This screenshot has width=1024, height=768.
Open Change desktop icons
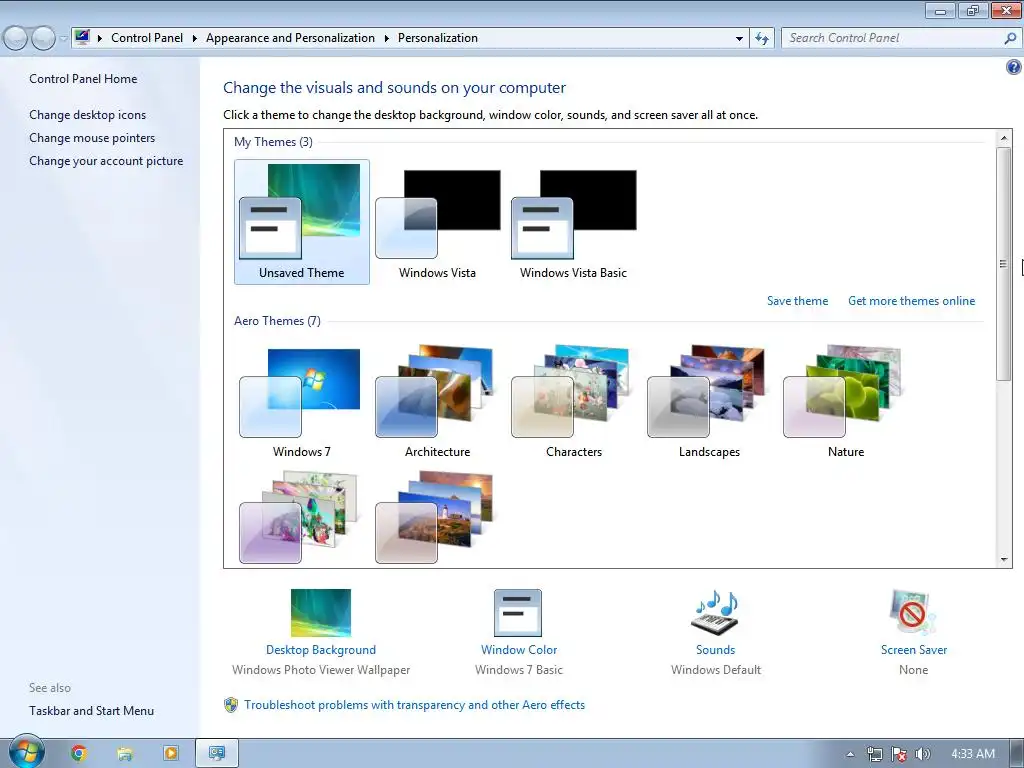(x=88, y=115)
